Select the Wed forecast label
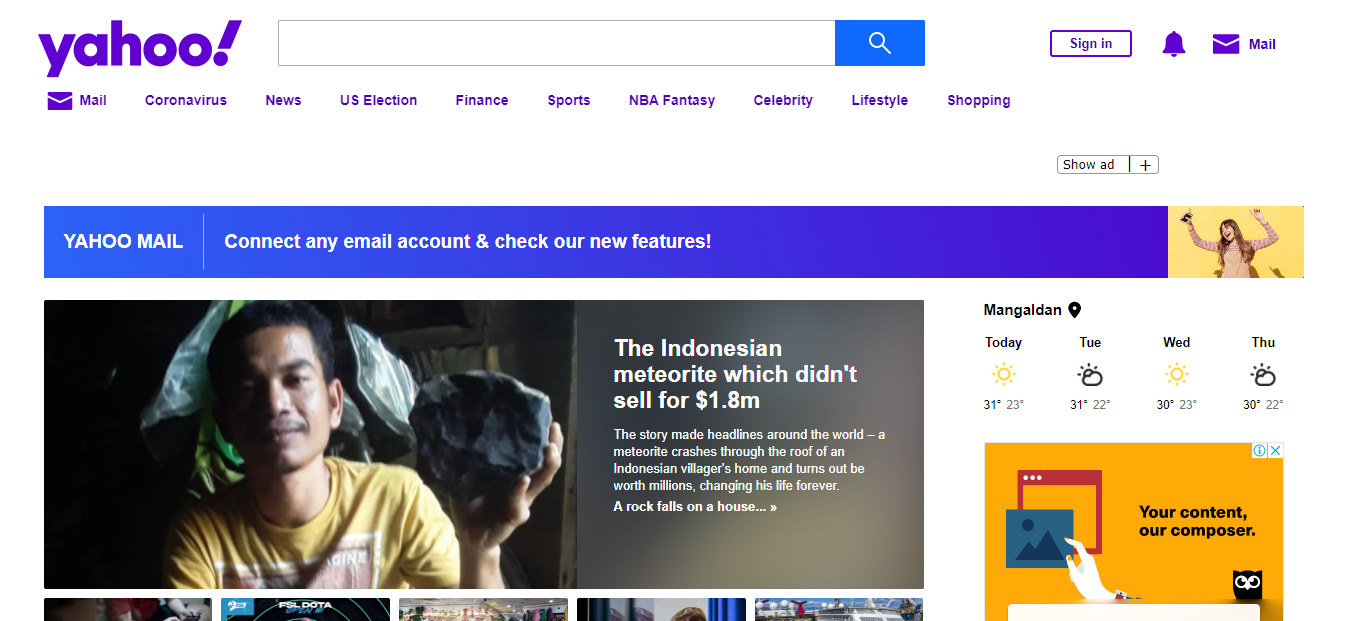Viewport: 1348px width, 621px height. pyautogui.click(x=1177, y=342)
